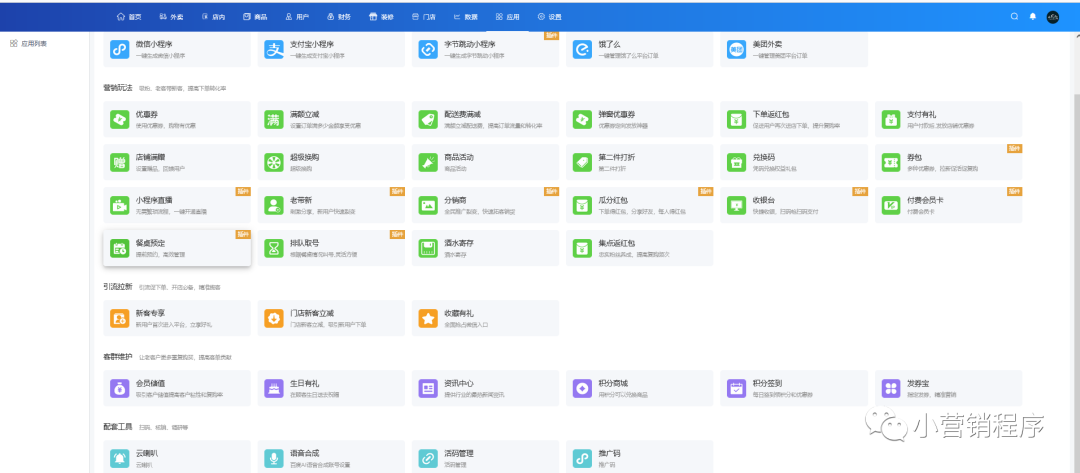Click the 活码管理 link icon
Image resolution: width=1080 pixels, height=473 pixels.
tap(428, 459)
